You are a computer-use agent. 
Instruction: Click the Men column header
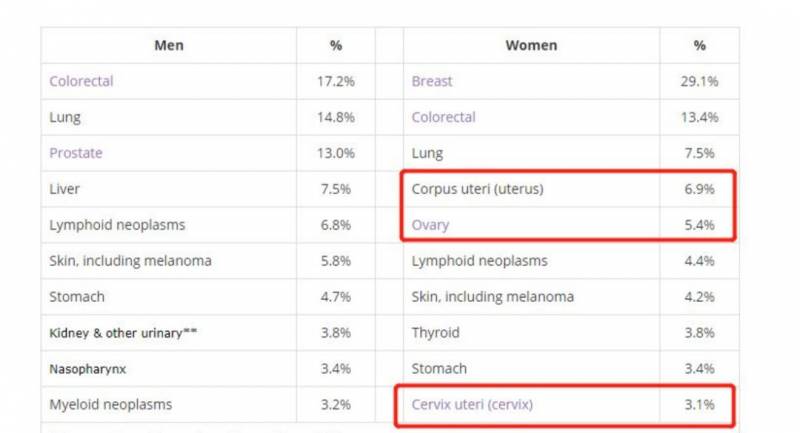click(168, 45)
